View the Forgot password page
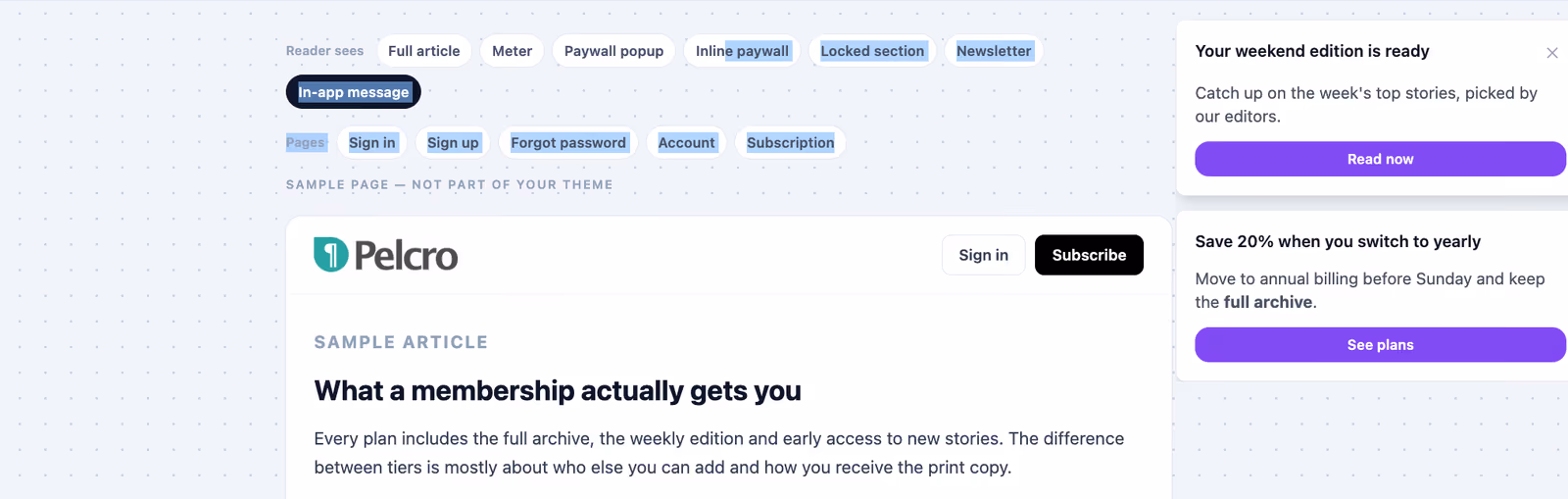 [568, 142]
